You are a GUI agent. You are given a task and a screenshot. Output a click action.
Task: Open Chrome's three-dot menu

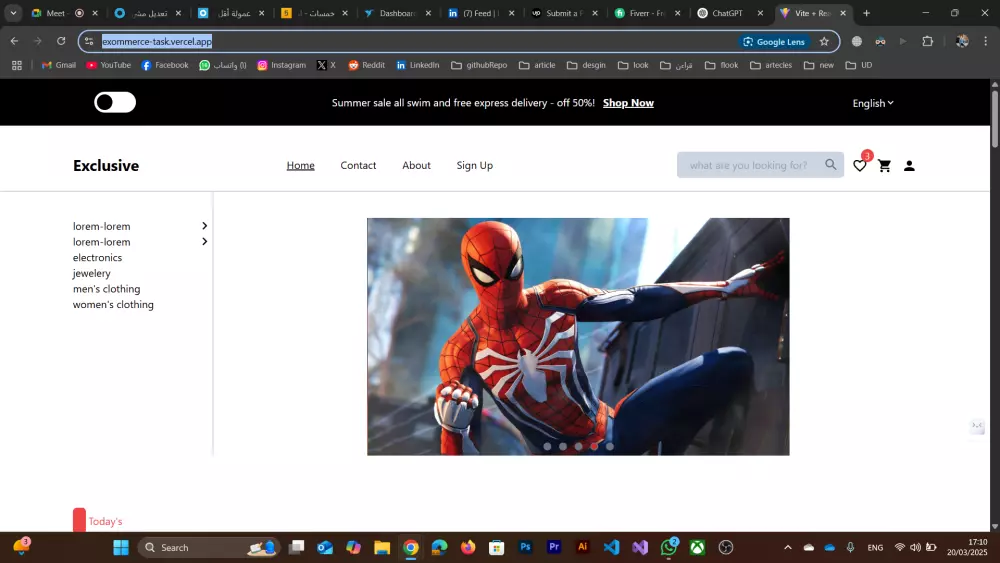click(x=985, y=41)
